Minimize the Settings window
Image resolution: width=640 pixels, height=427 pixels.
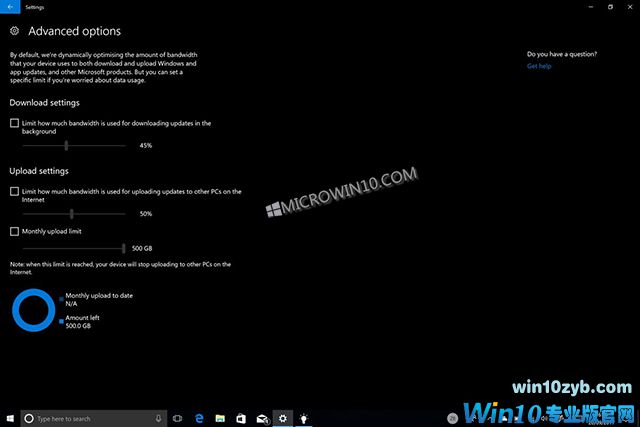click(x=591, y=7)
